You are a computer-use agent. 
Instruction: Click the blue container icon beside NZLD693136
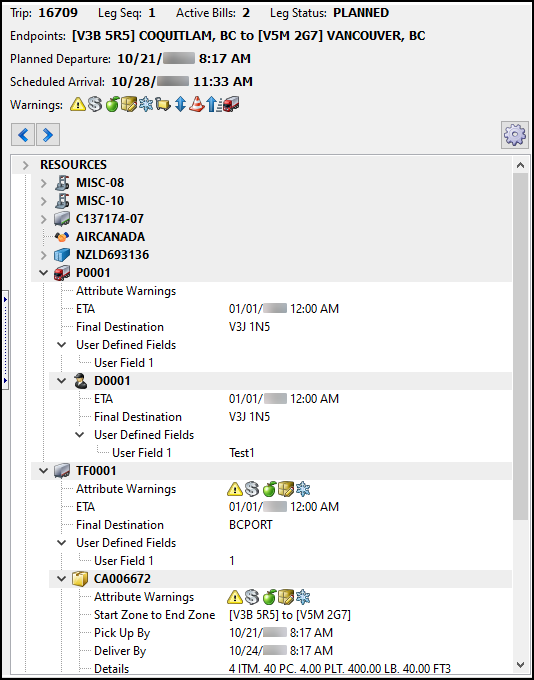(x=62, y=255)
